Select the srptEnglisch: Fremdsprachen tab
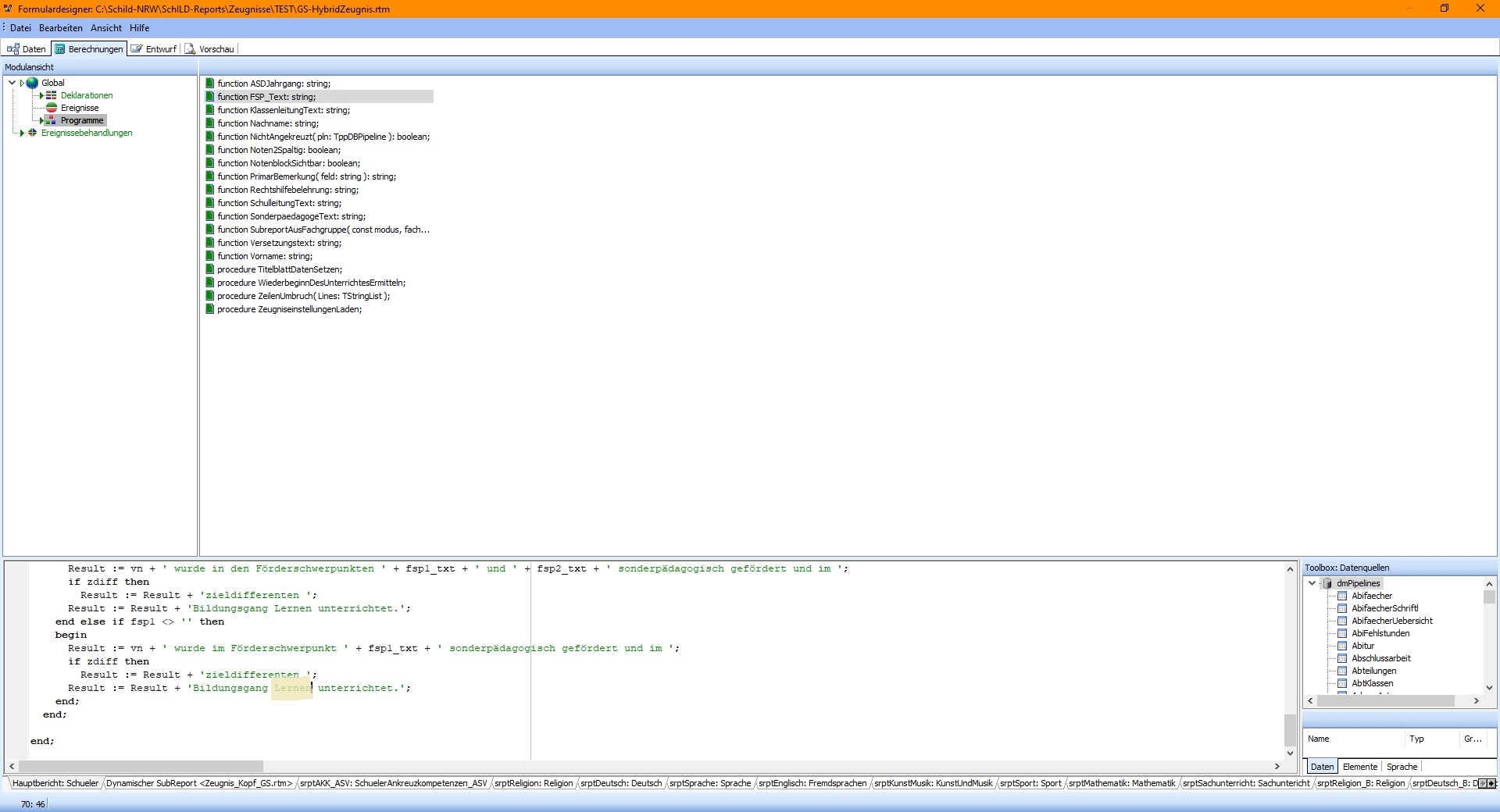Image resolution: width=1500 pixels, height=812 pixels. pos(812,783)
